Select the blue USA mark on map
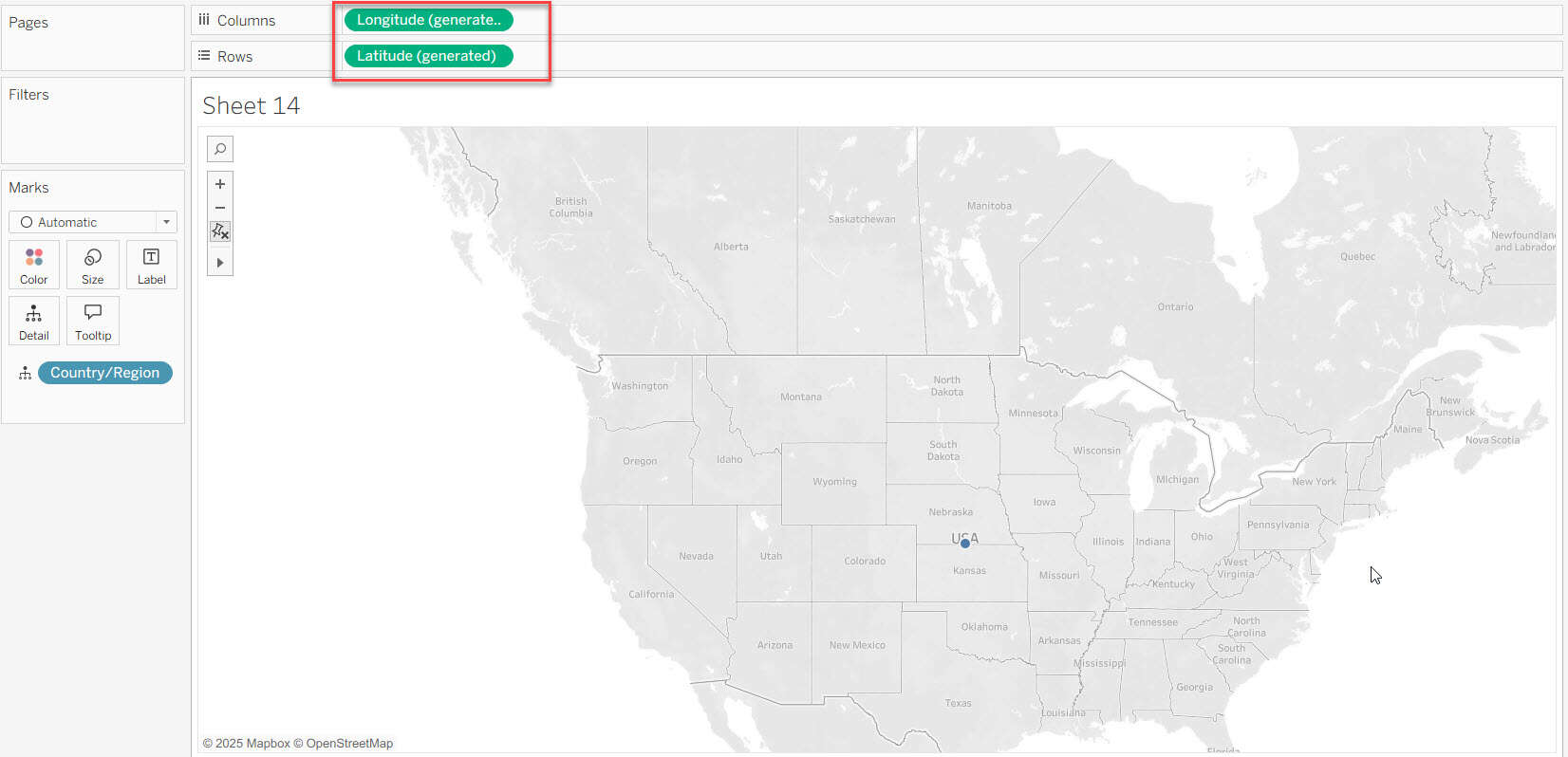This screenshot has height=757, width=1568. coord(965,544)
